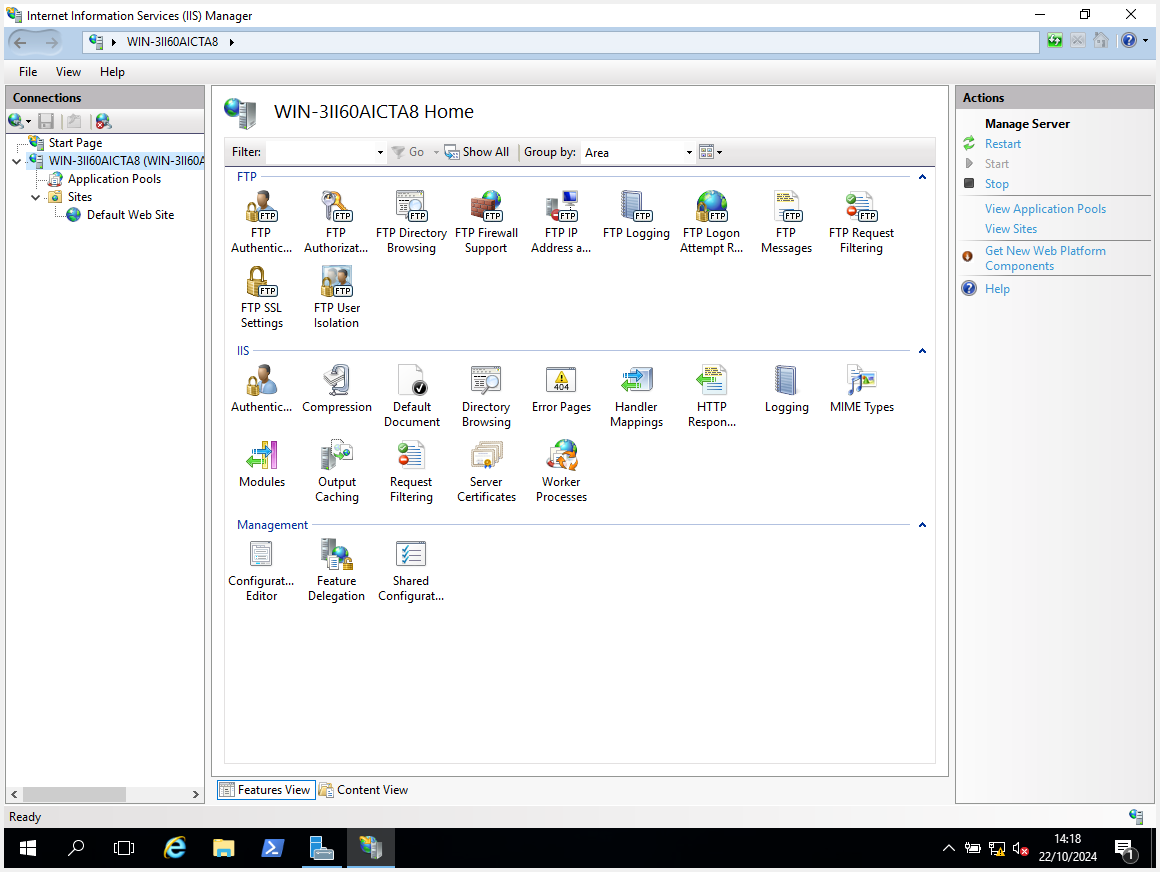This screenshot has width=1160, height=872.
Task: Collapse the Management group section
Action: [922, 525]
